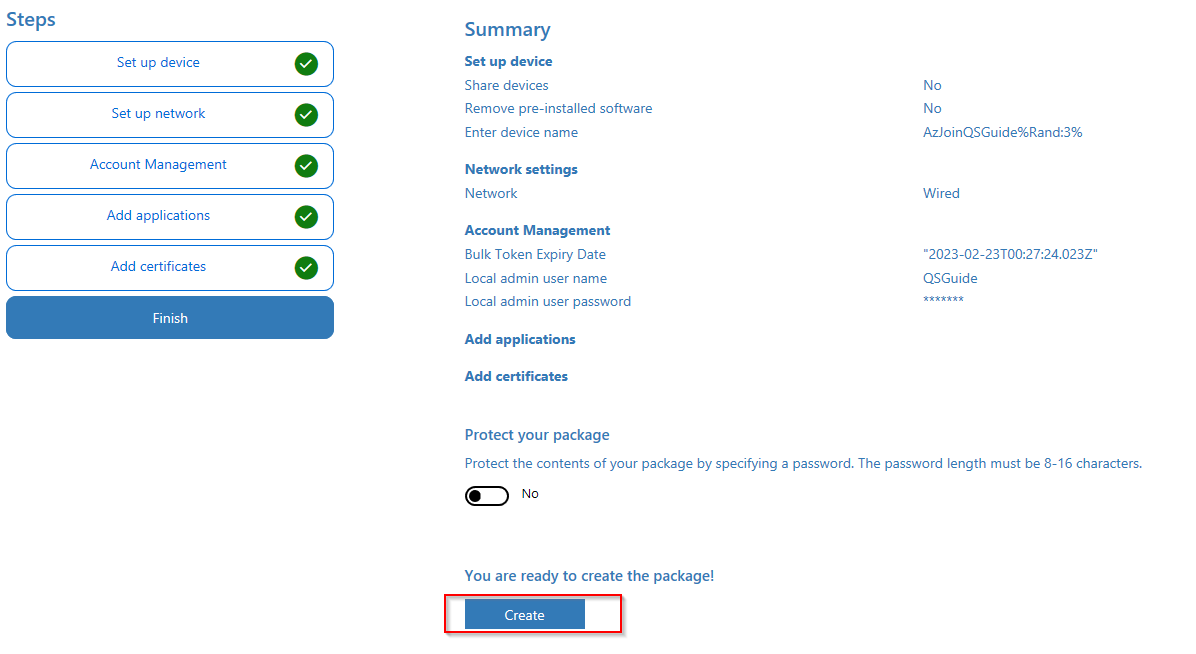Screen dimensions: 1196x654
Task: Click the Add certificates green checkmark
Action: tap(306, 268)
